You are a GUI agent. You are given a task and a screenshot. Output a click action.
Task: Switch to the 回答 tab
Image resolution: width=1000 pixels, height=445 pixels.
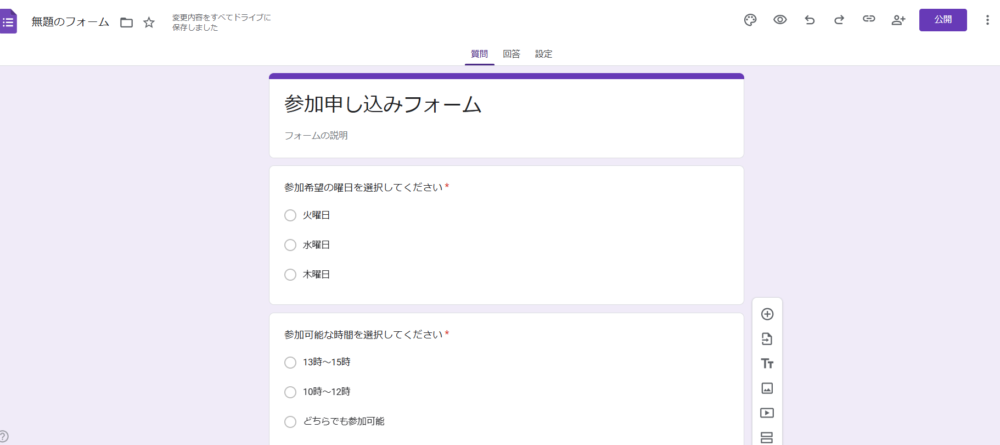(511, 54)
